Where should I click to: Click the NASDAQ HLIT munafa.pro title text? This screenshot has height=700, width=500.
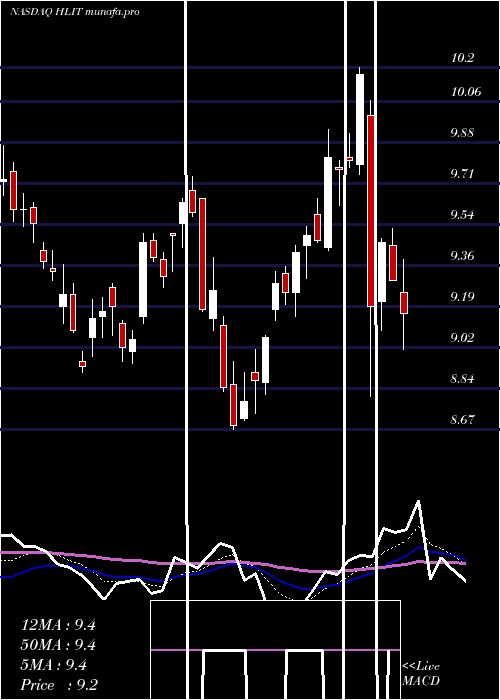75,12
